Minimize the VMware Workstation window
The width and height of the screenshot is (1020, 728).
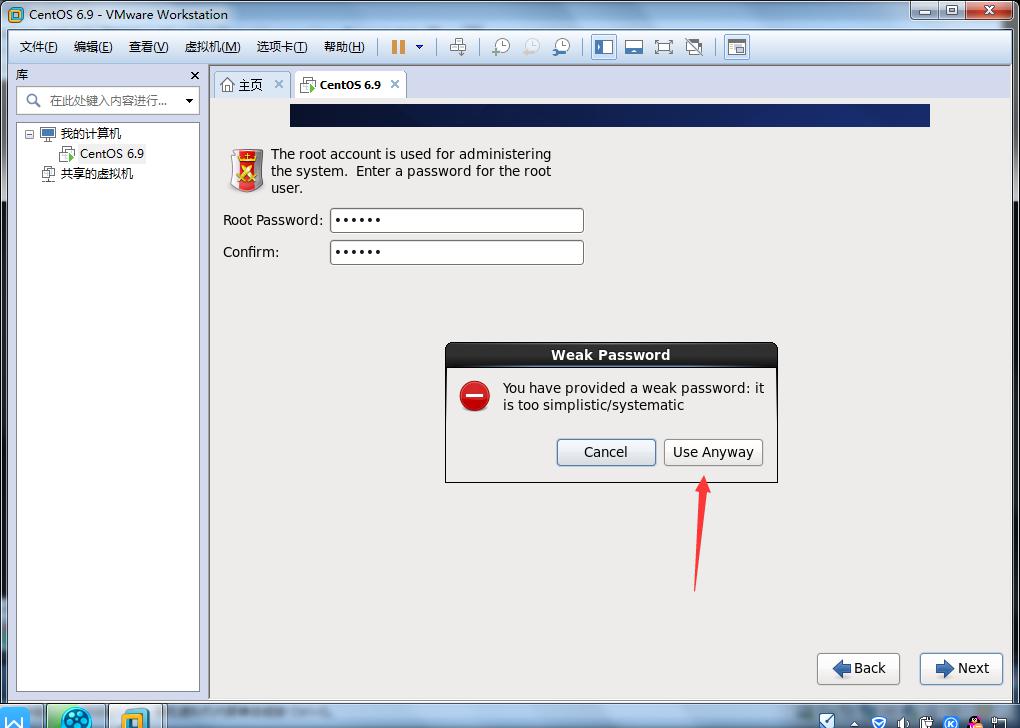[x=925, y=11]
